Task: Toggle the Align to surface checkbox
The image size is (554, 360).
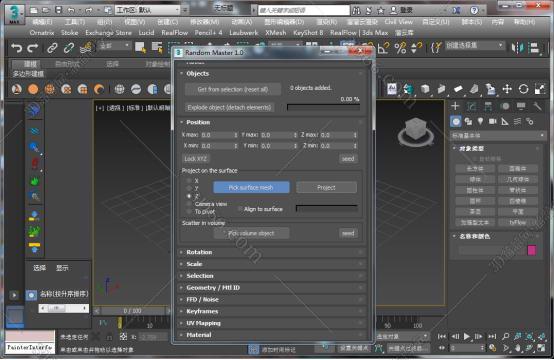Action: tap(240, 209)
